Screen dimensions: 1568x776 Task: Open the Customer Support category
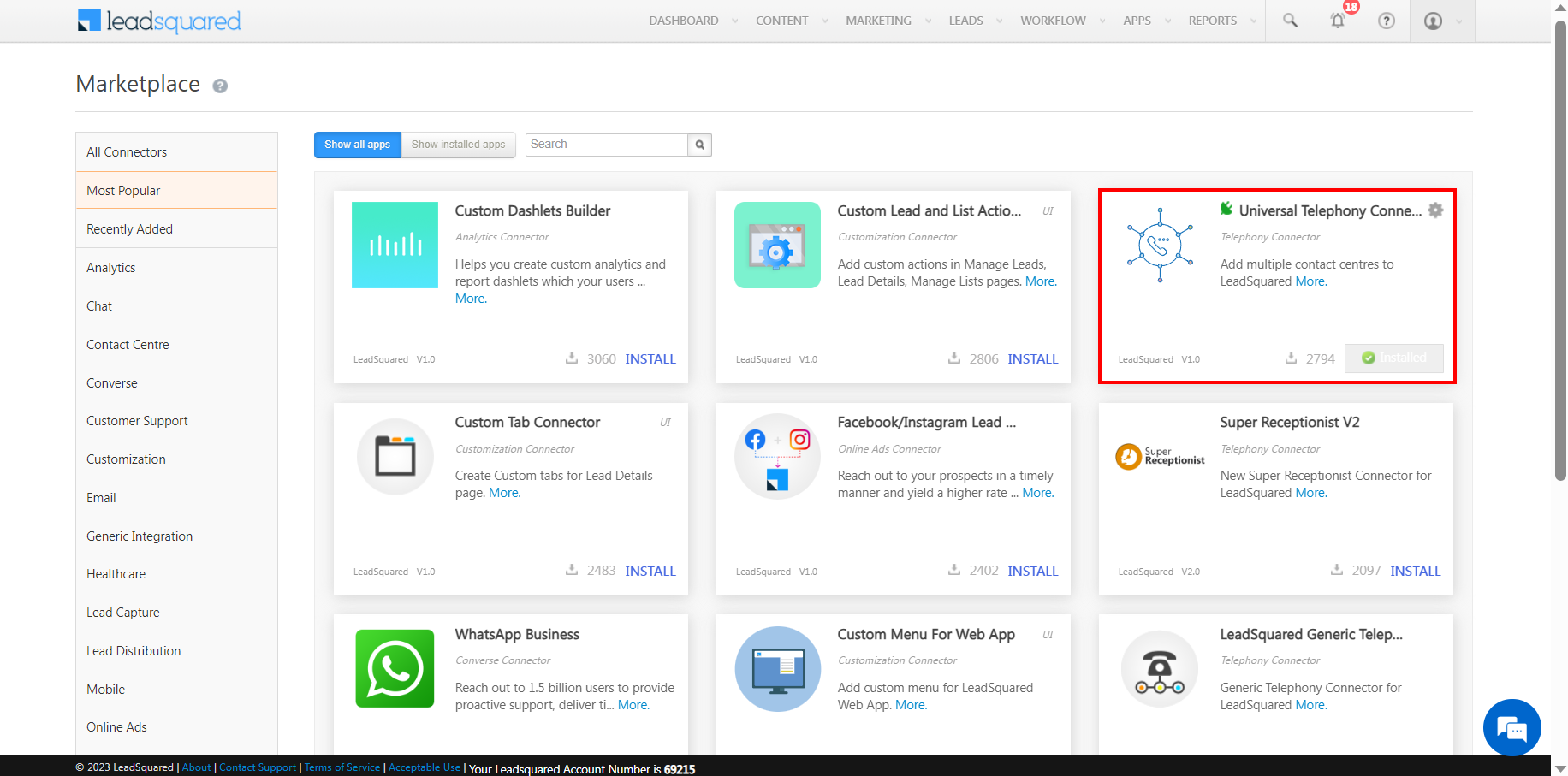(176, 421)
